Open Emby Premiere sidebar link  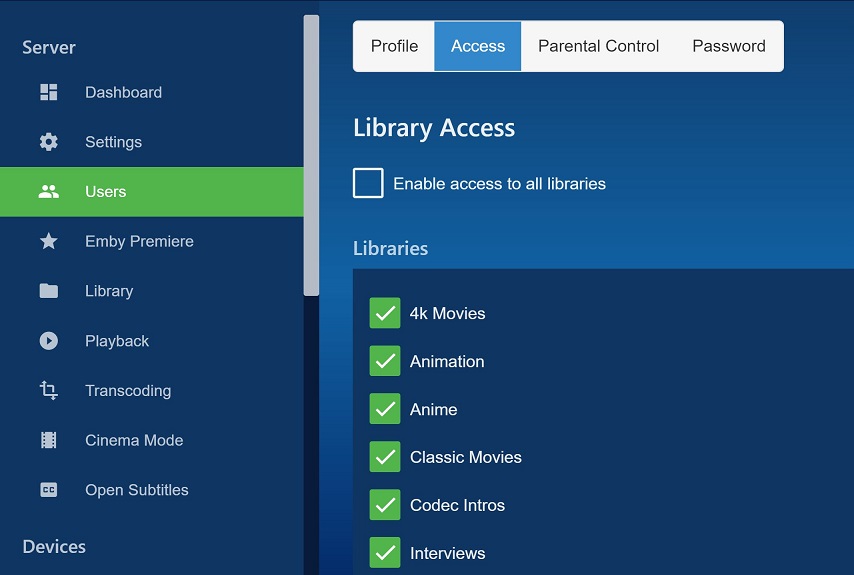[x=139, y=241]
